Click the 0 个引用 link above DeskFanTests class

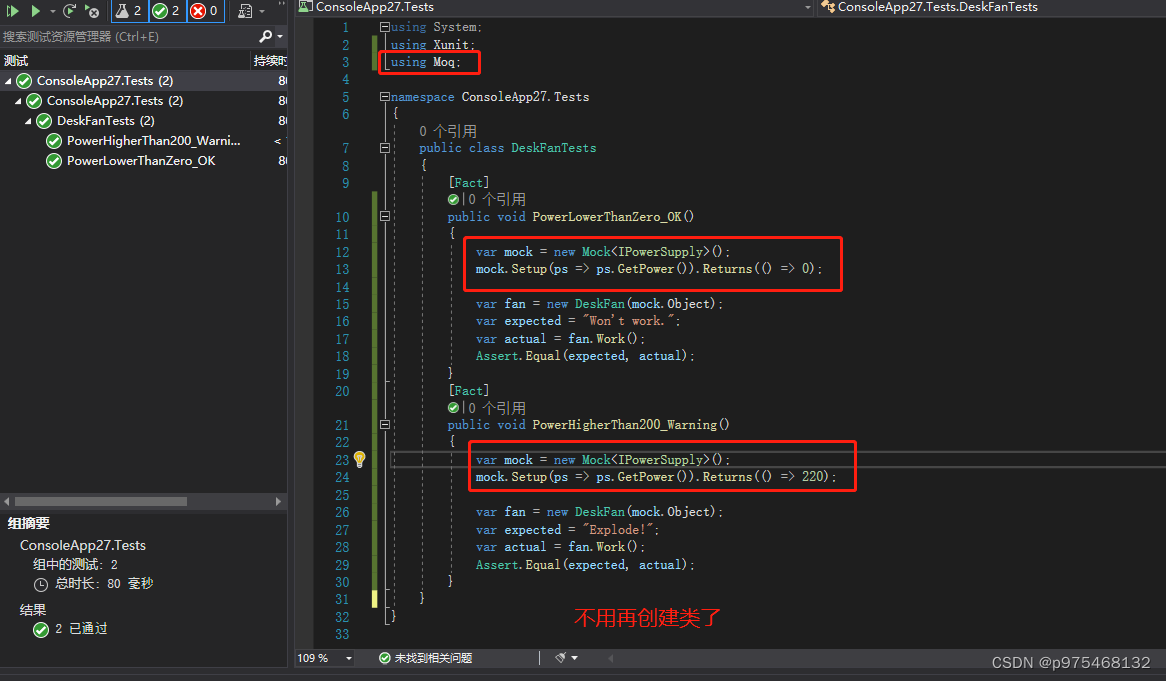tap(448, 132)
